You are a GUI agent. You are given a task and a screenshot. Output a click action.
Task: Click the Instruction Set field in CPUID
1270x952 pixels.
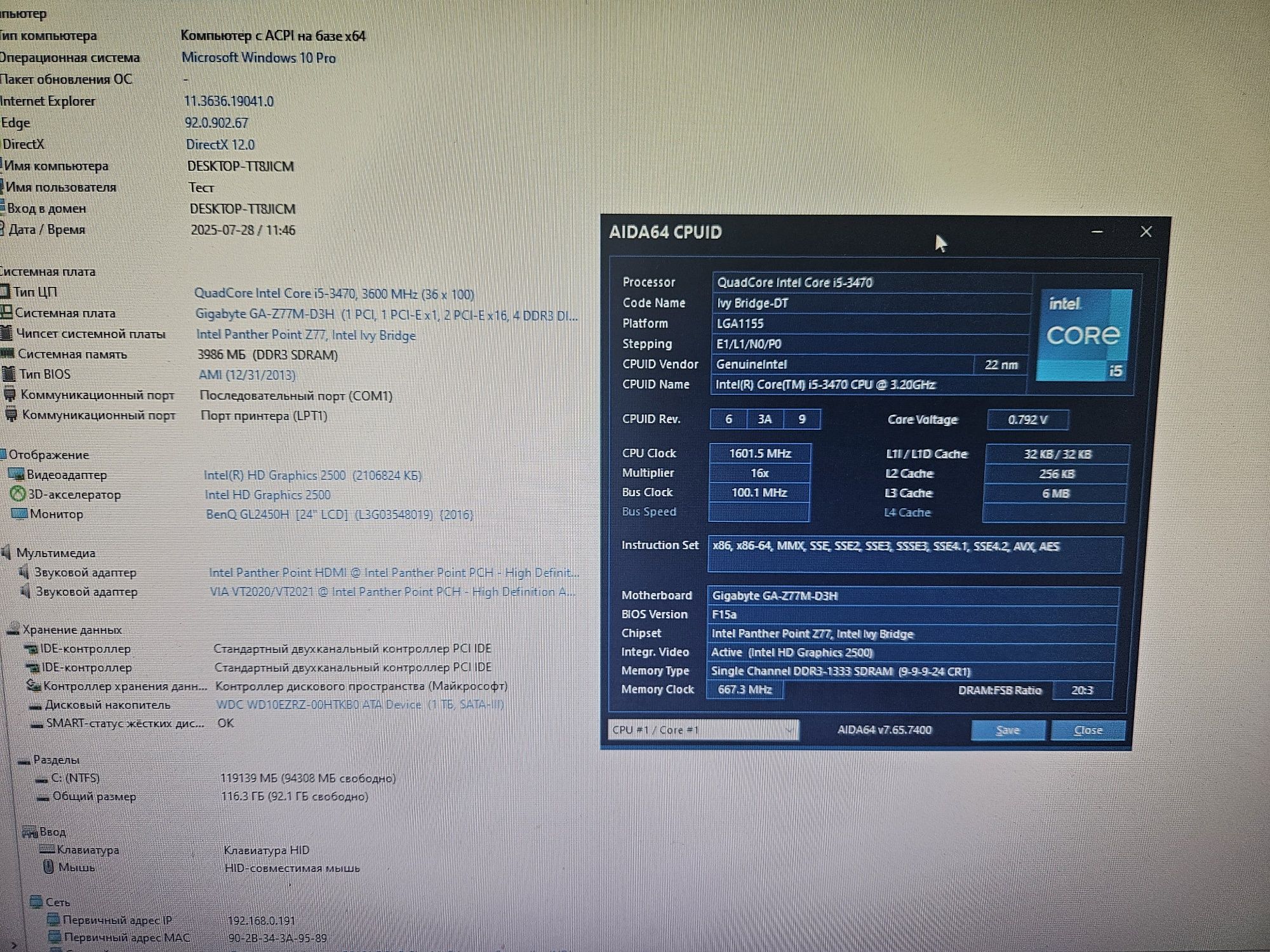coord(914,554)
